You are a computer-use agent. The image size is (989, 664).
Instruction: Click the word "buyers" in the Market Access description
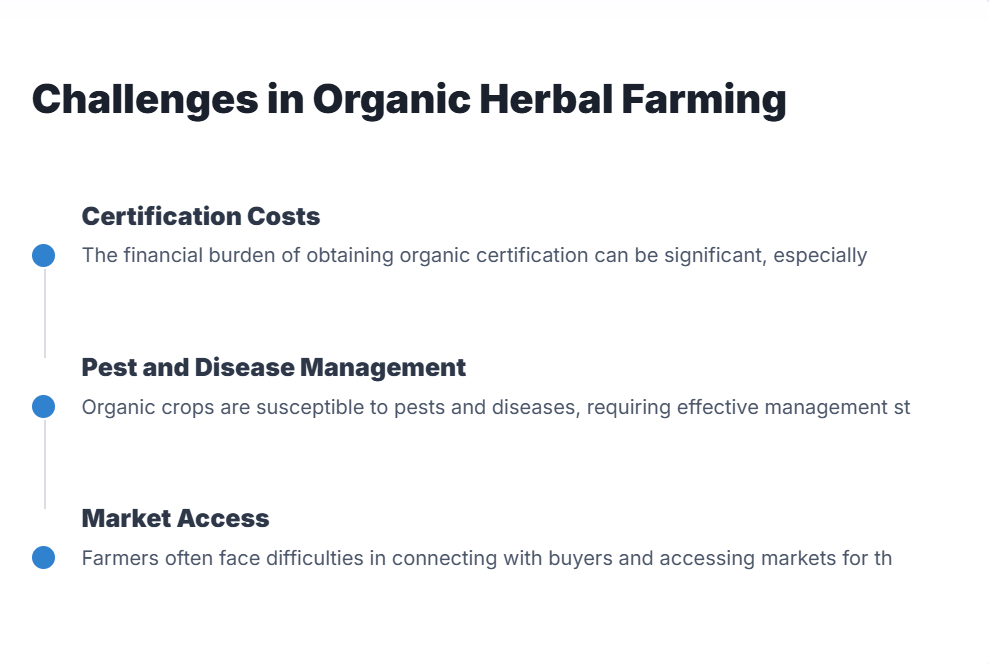tap(581, 558)
